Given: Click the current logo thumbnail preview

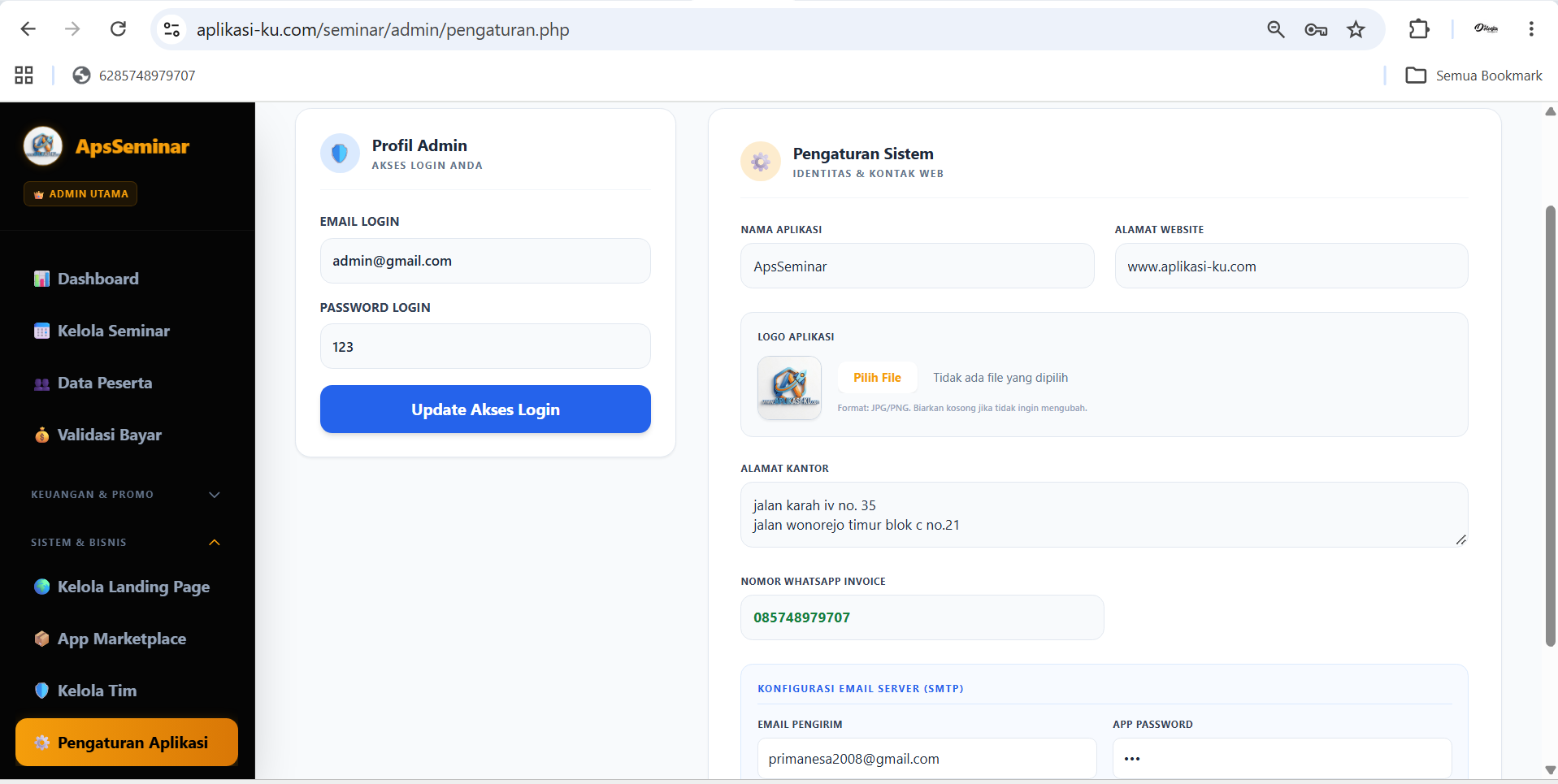Looking at the screenshot, I should click(x=789, y=388).
